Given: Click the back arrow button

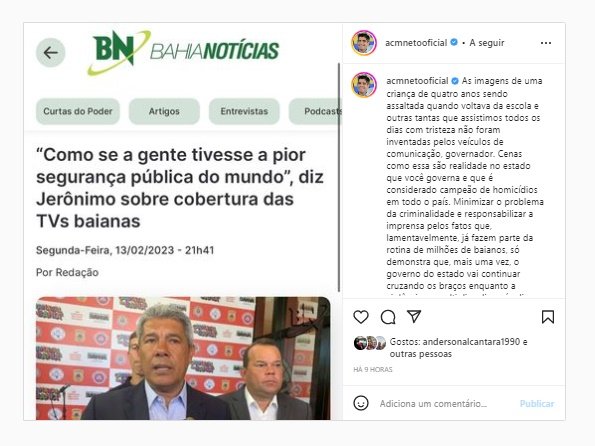Looking at the screenshot, I should 50,53.
